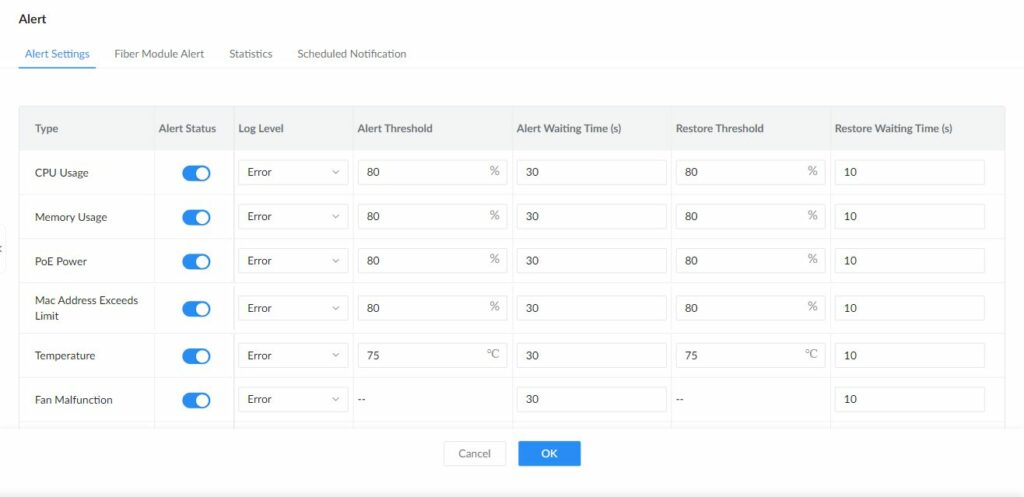Click the Mac Address Exceeds Limit row label
Screen dimensions: 1024x497
coord(87,308)
